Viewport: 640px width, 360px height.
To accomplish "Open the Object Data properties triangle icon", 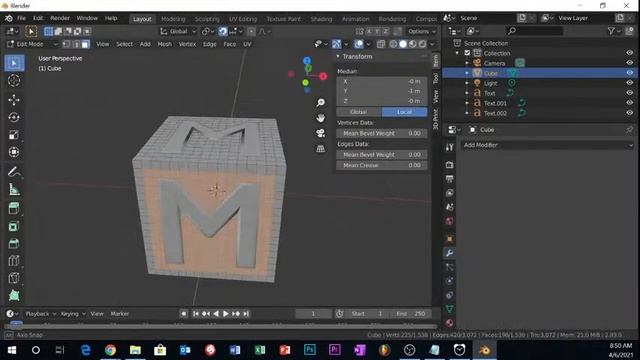I will click(x=449, y=309).
